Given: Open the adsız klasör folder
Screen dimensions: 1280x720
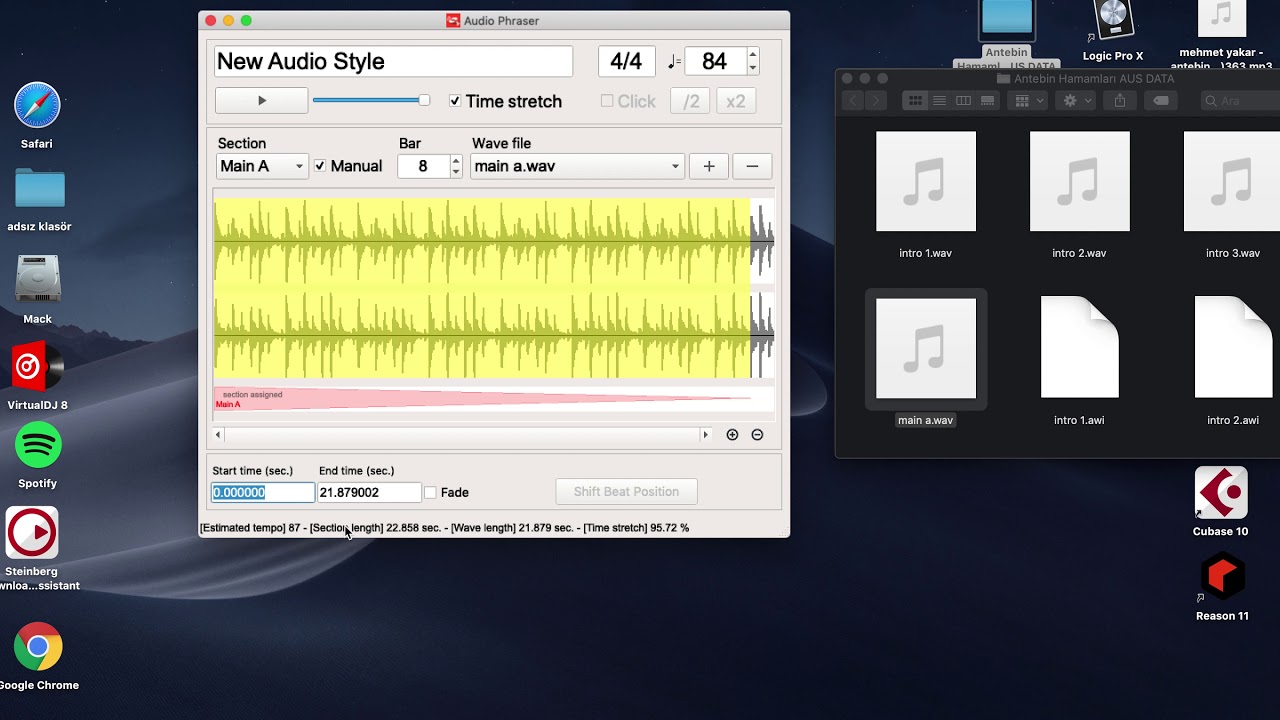Looking at the screenshot, I should click(x=40, y=189).
